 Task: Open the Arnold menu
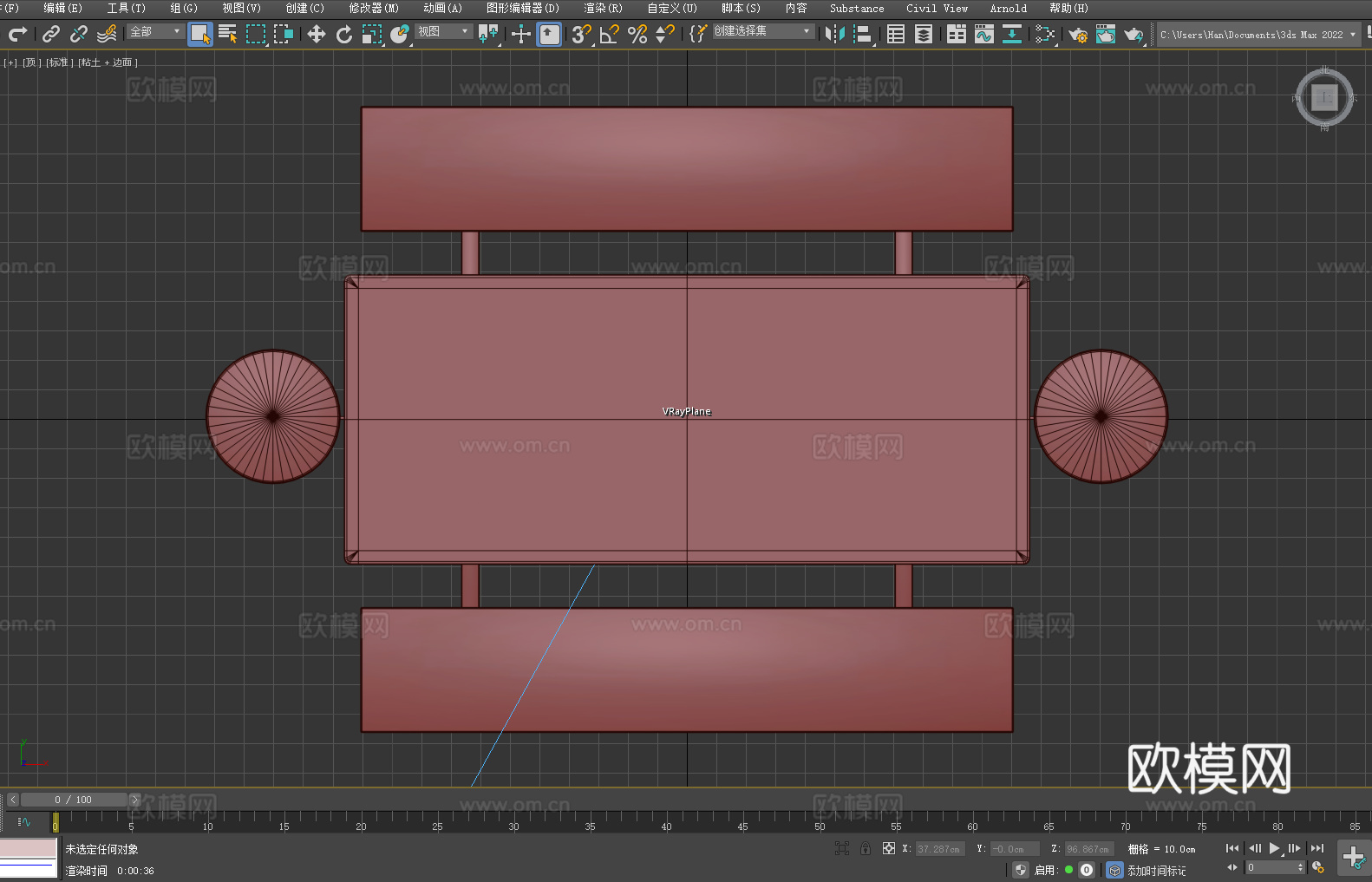[1008, 8]
